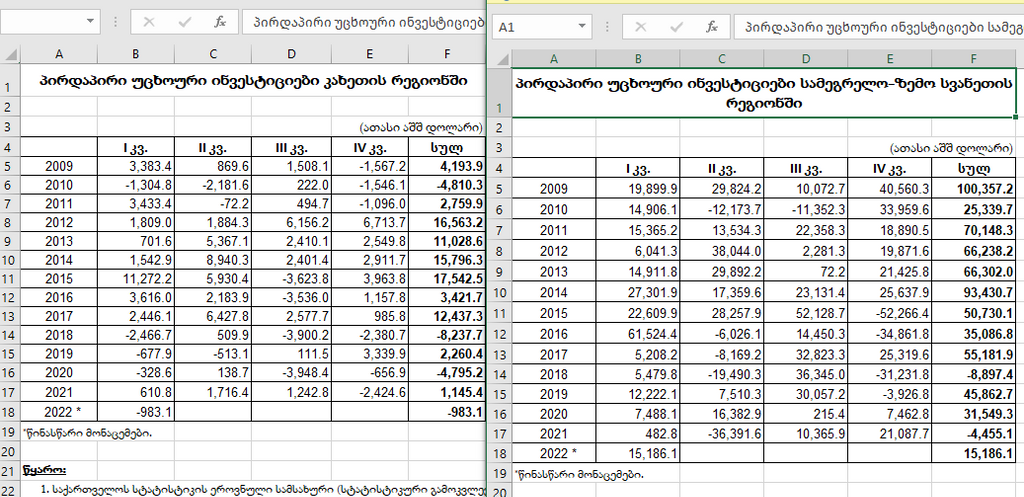Select column E header in right window
The image size is (1024, 497).
tap(889, 59)
